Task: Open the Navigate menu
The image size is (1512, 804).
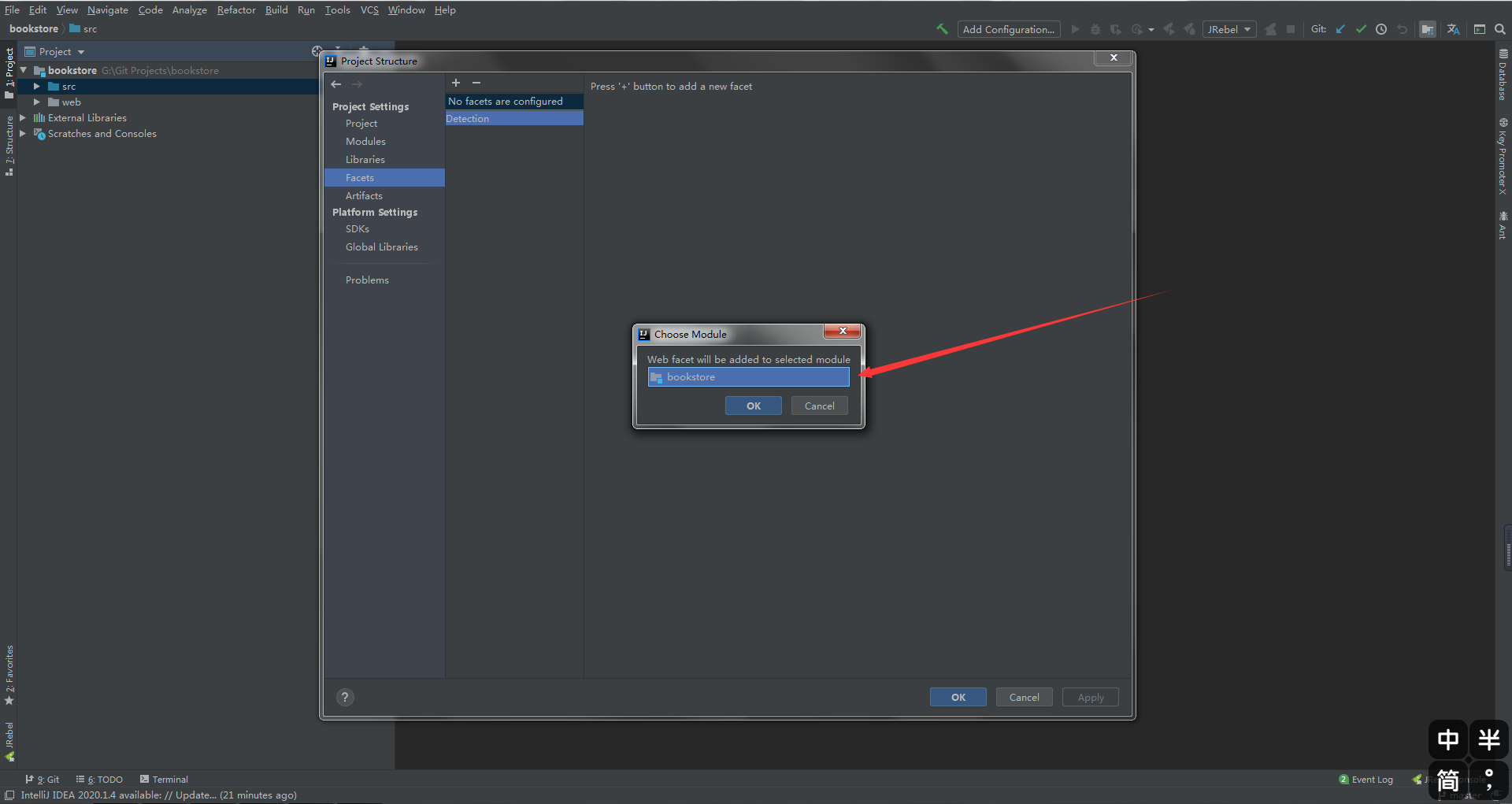Action: [x=108, y=10]
